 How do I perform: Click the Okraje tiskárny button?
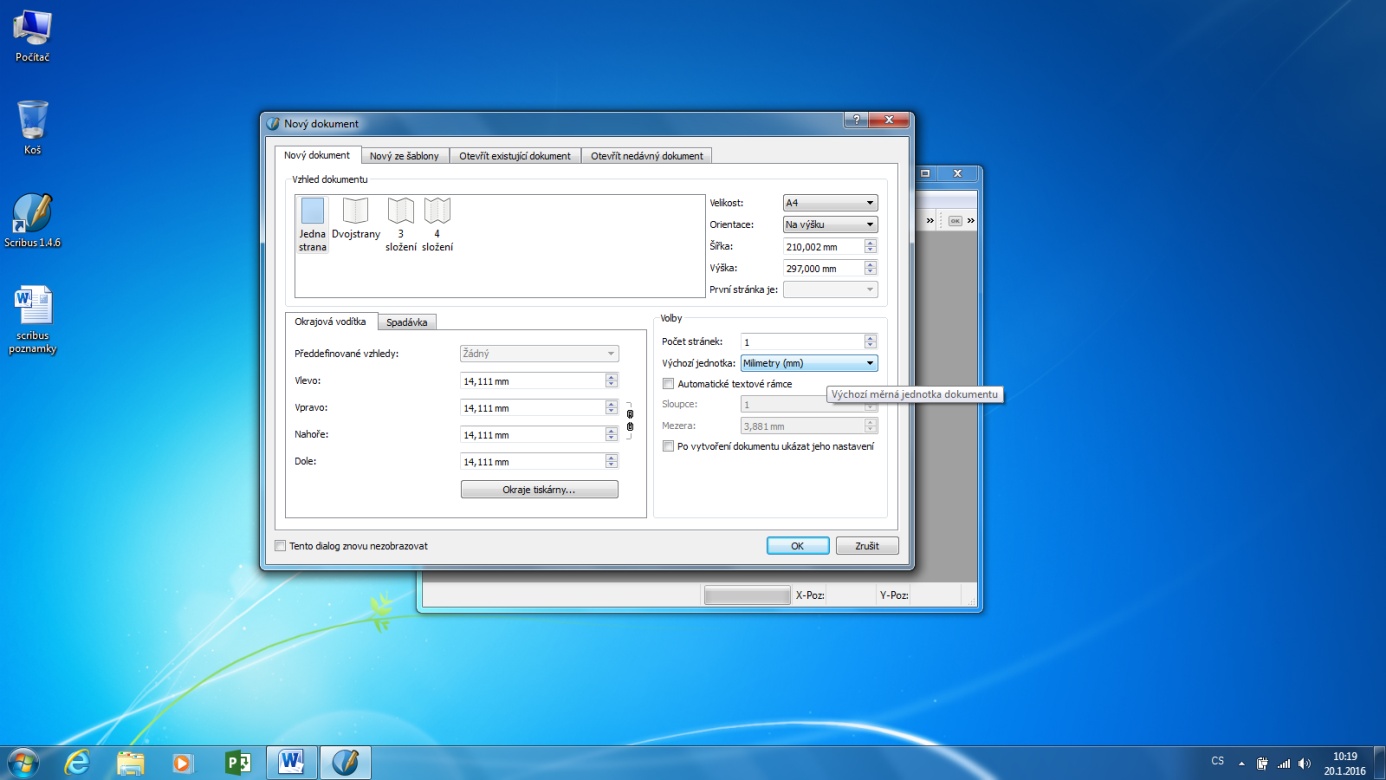[539, 490]
